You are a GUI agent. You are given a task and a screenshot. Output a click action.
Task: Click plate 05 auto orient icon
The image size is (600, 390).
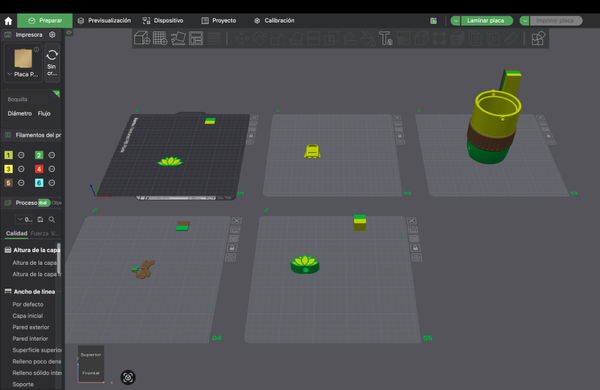point(413,230)
